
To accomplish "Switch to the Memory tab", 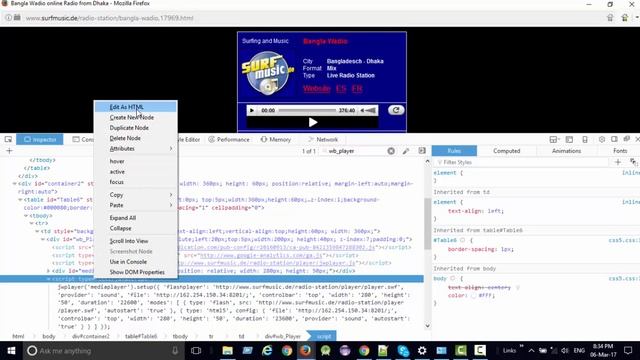I will 276,140.
